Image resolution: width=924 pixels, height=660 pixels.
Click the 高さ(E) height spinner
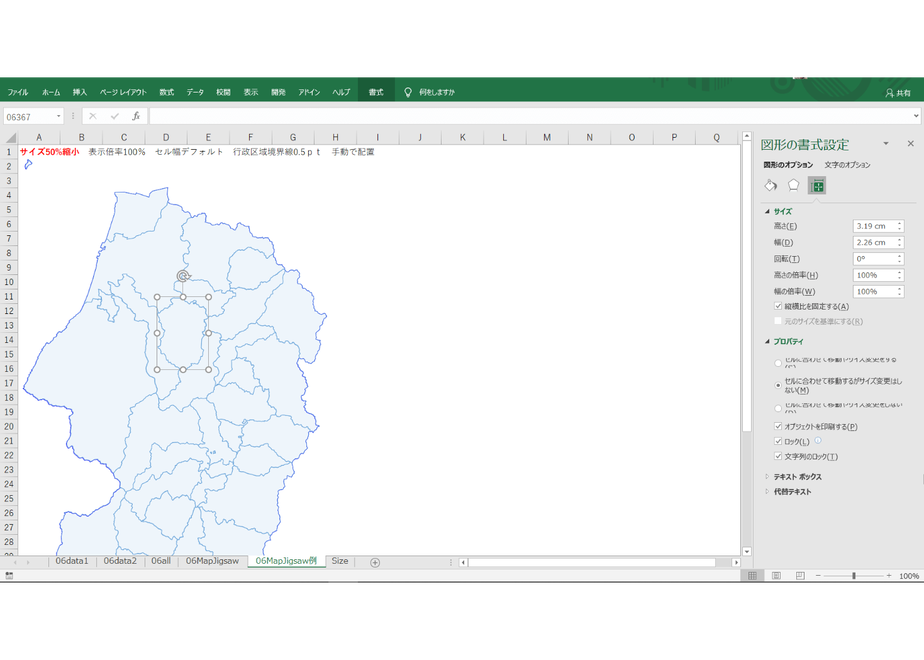pyautogui.click(x=899, y=226)
